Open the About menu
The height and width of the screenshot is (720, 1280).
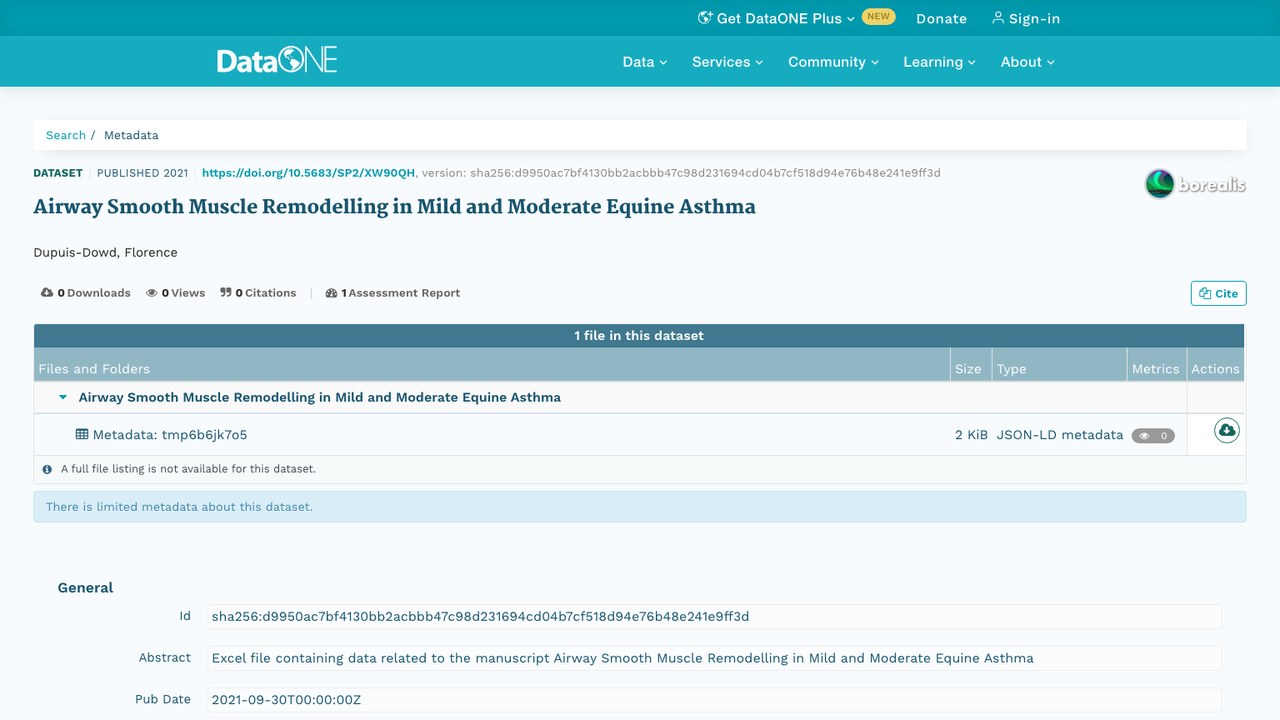click(1028, 62)
